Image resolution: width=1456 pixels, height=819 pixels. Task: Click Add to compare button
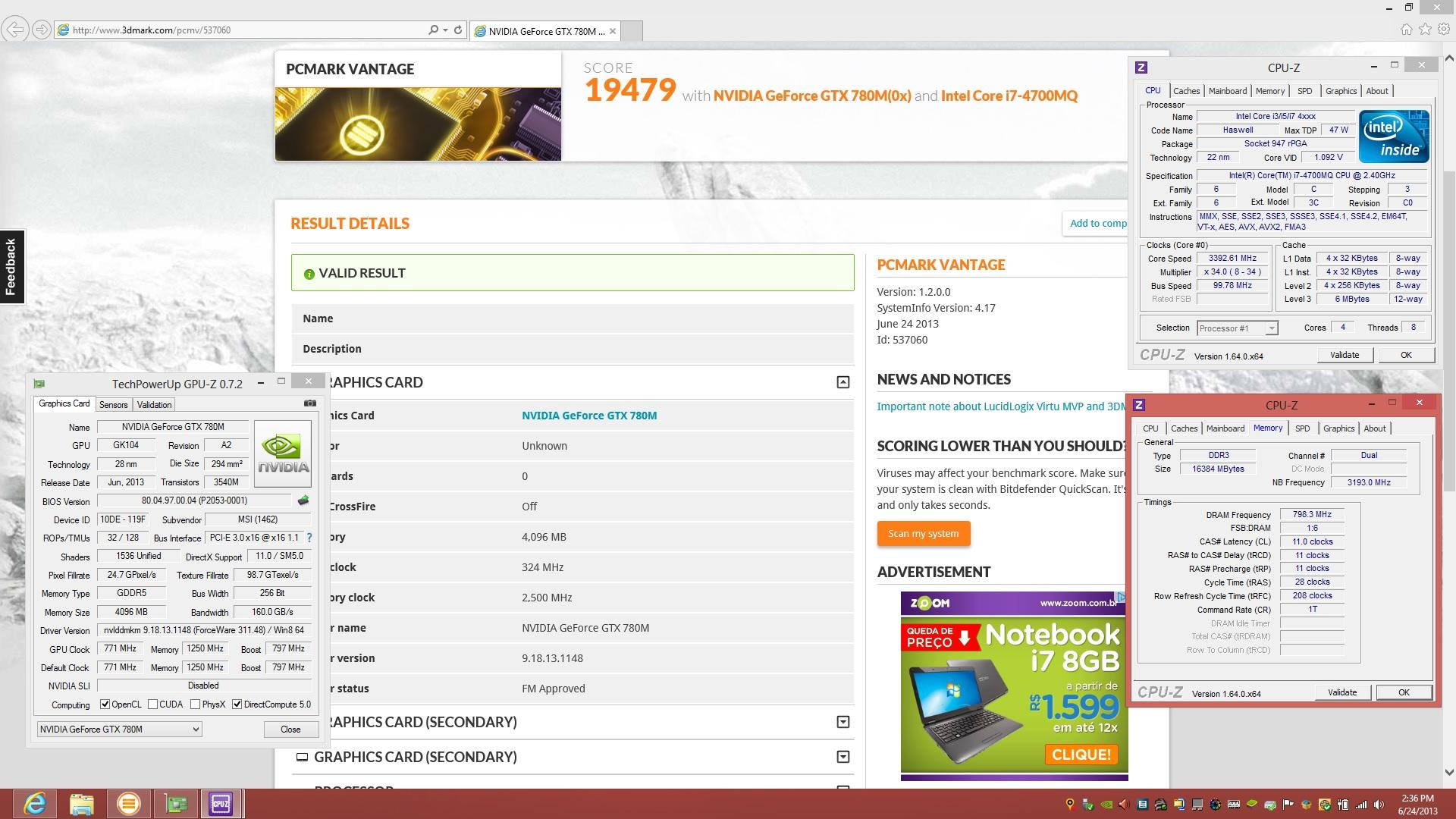[x=1095, y=223]
